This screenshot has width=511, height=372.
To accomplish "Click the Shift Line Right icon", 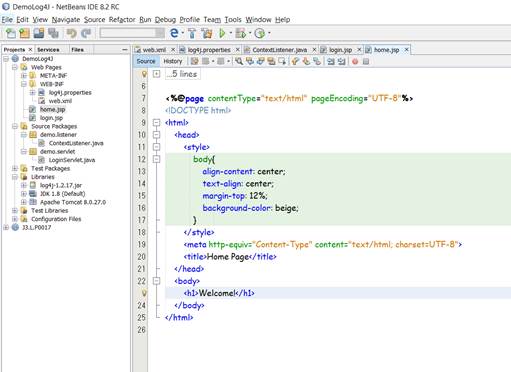I will (342, 61).
